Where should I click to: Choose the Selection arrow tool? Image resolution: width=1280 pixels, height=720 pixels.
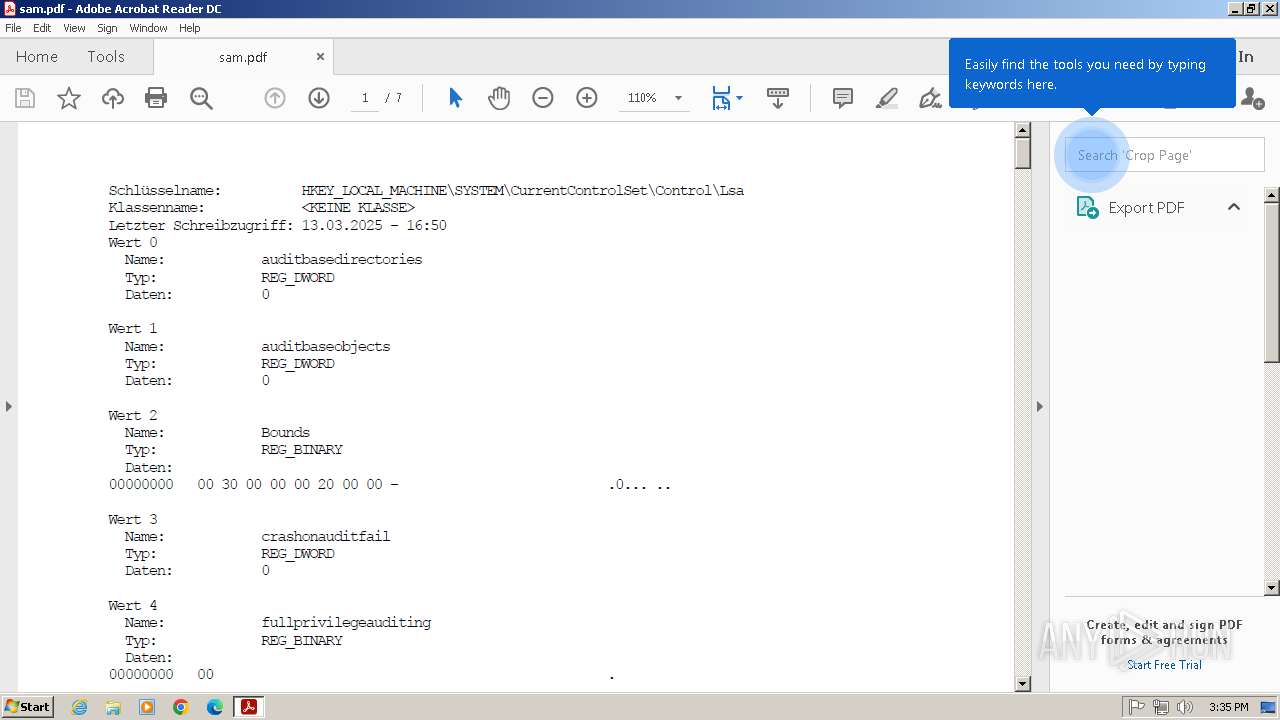tap(456, 98)
